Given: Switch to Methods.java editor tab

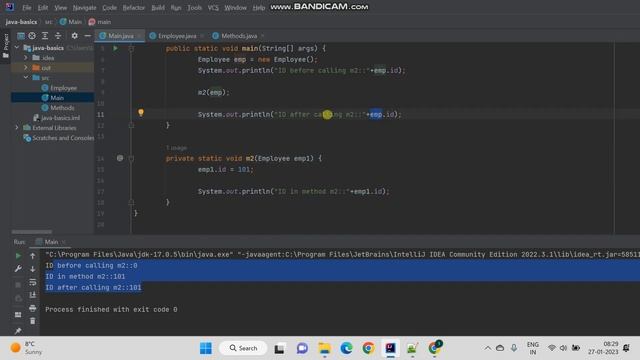Looking at the screenshot, I should [238, 36].
